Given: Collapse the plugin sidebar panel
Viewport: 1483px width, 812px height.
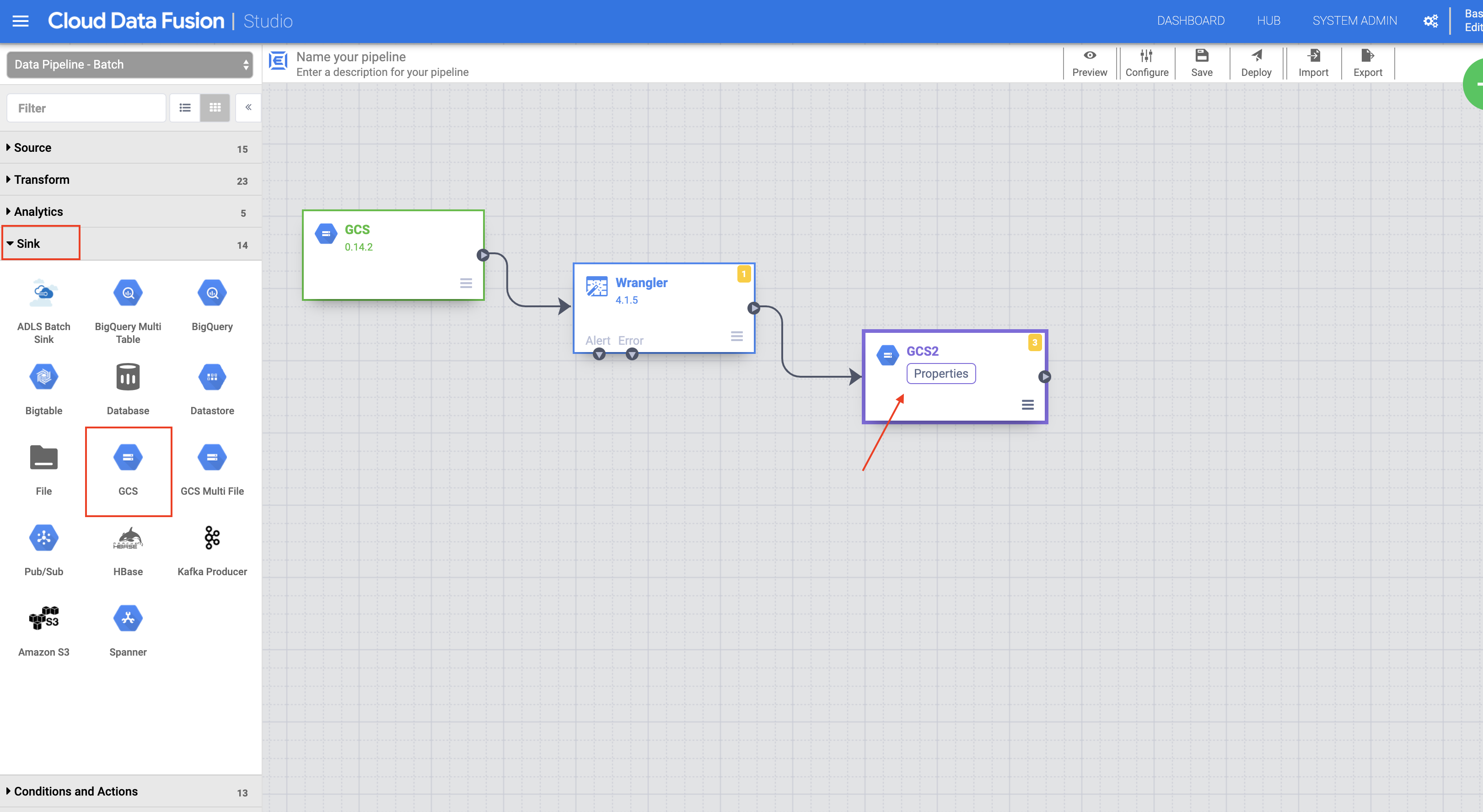Looking at the screenshot, I should [248, 107].
